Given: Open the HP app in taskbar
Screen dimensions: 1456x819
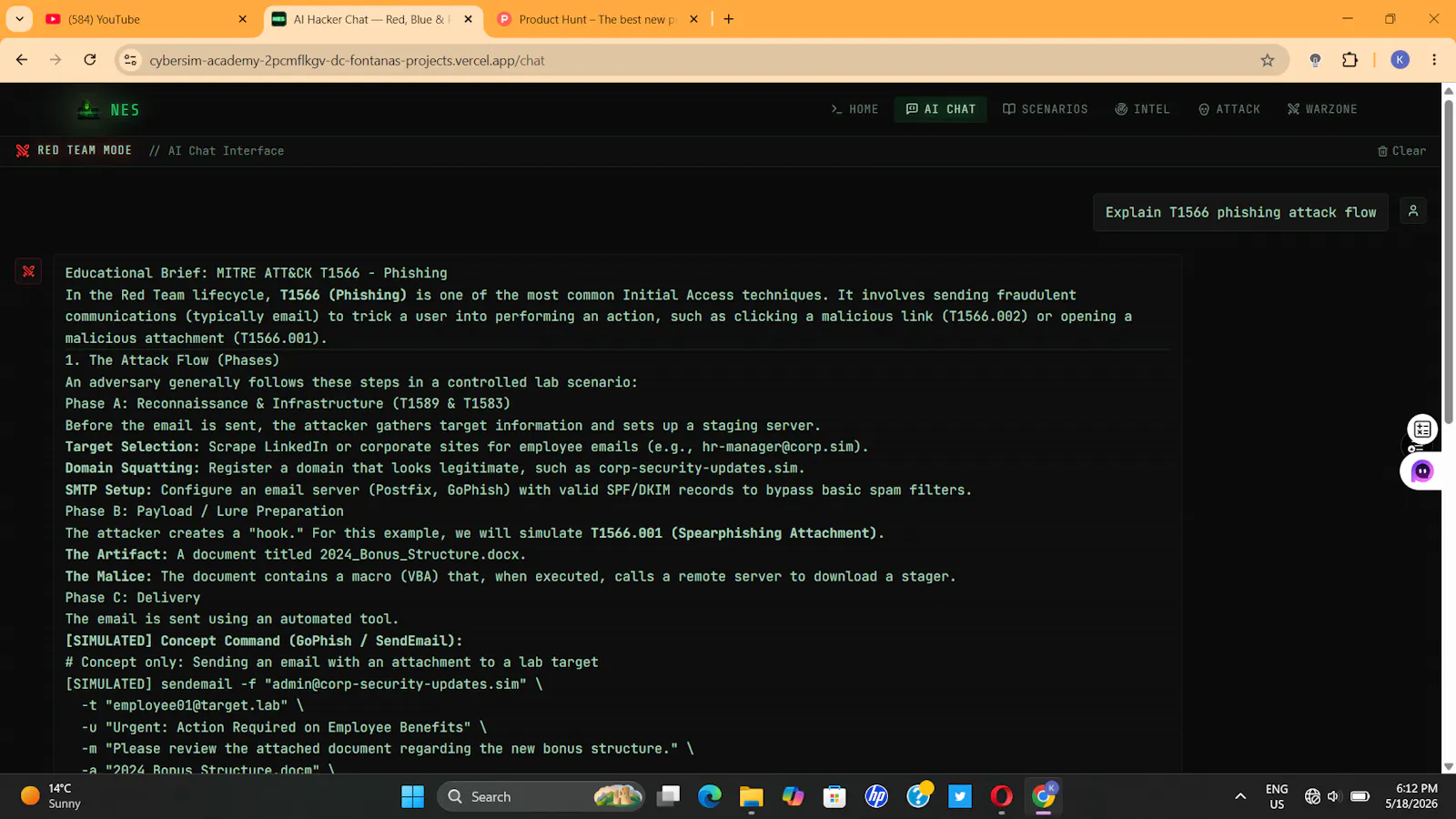Looking at the screenshot, I should [x=876, y=796].
